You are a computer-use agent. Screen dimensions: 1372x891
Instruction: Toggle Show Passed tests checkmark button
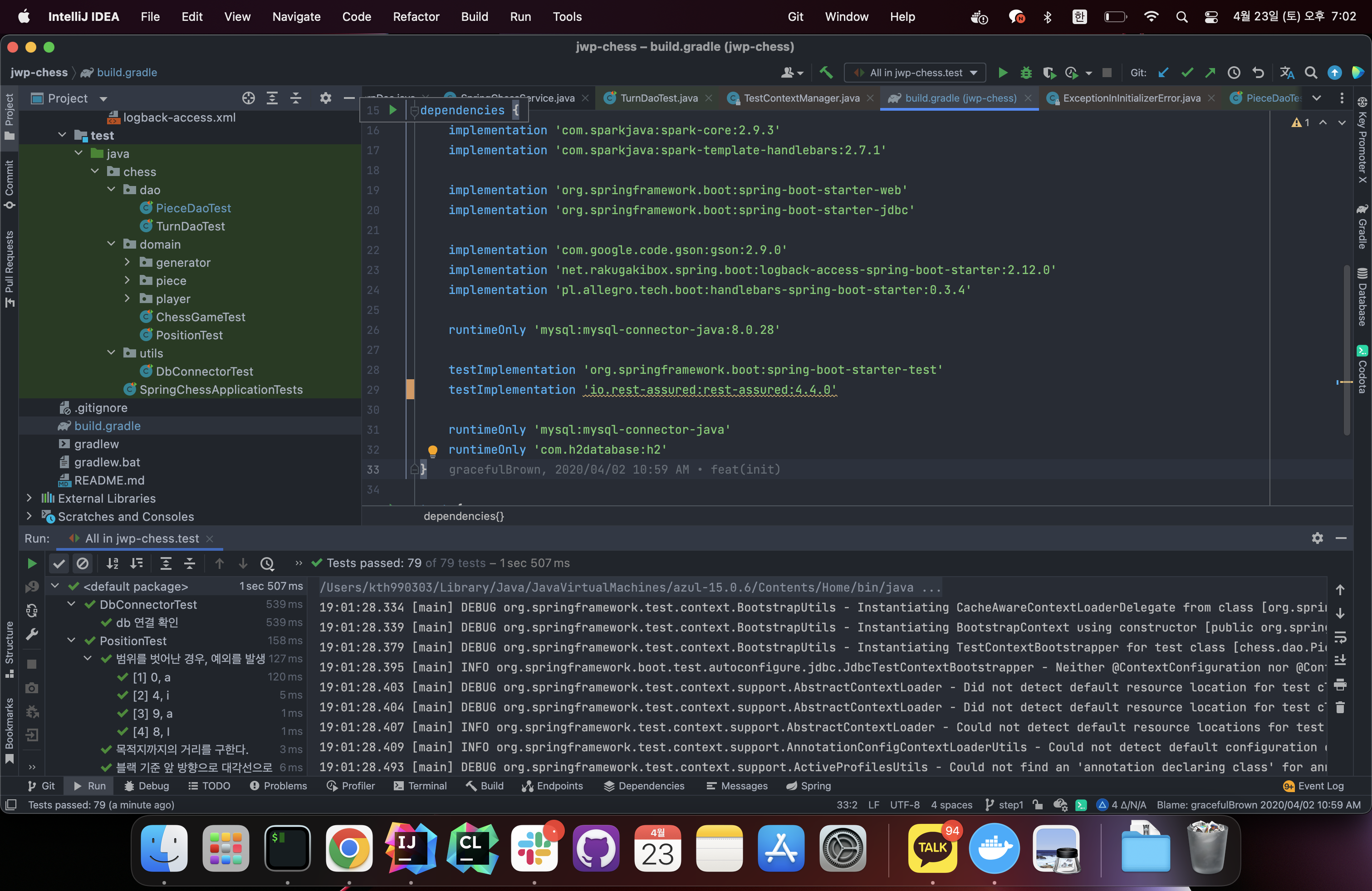[x=59, y=563]
